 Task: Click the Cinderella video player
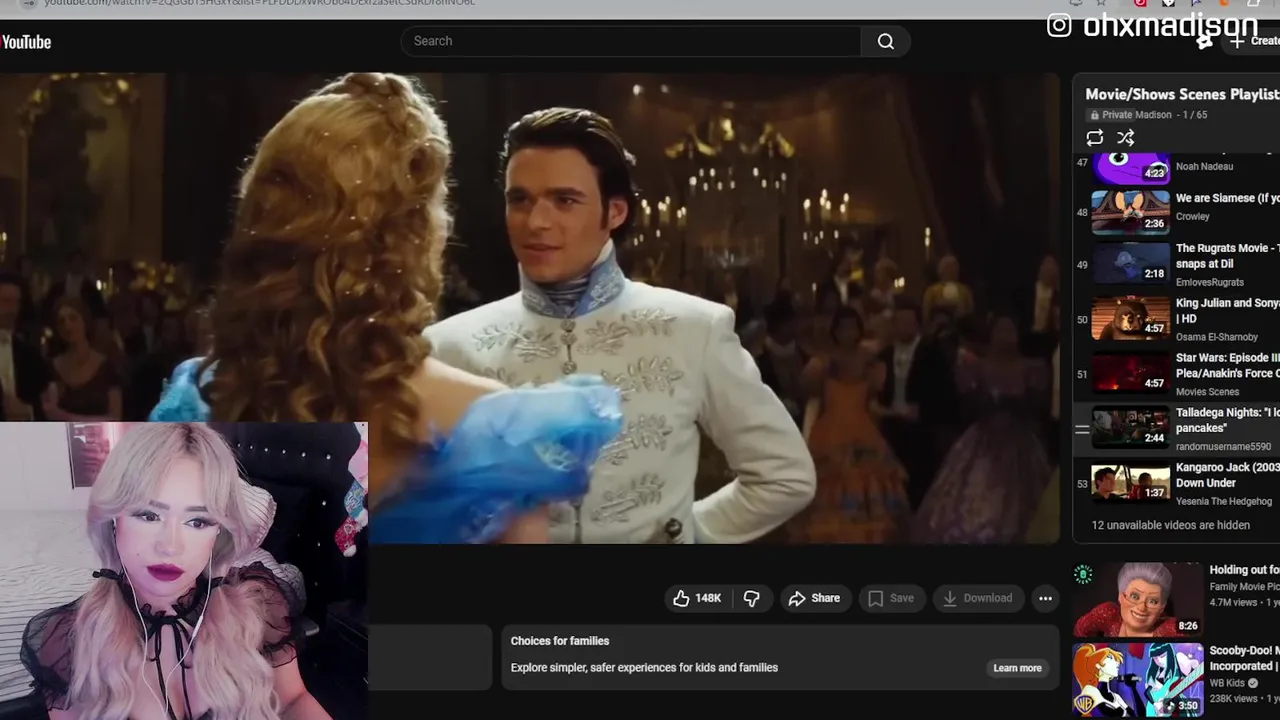click(x=529, y=308)
